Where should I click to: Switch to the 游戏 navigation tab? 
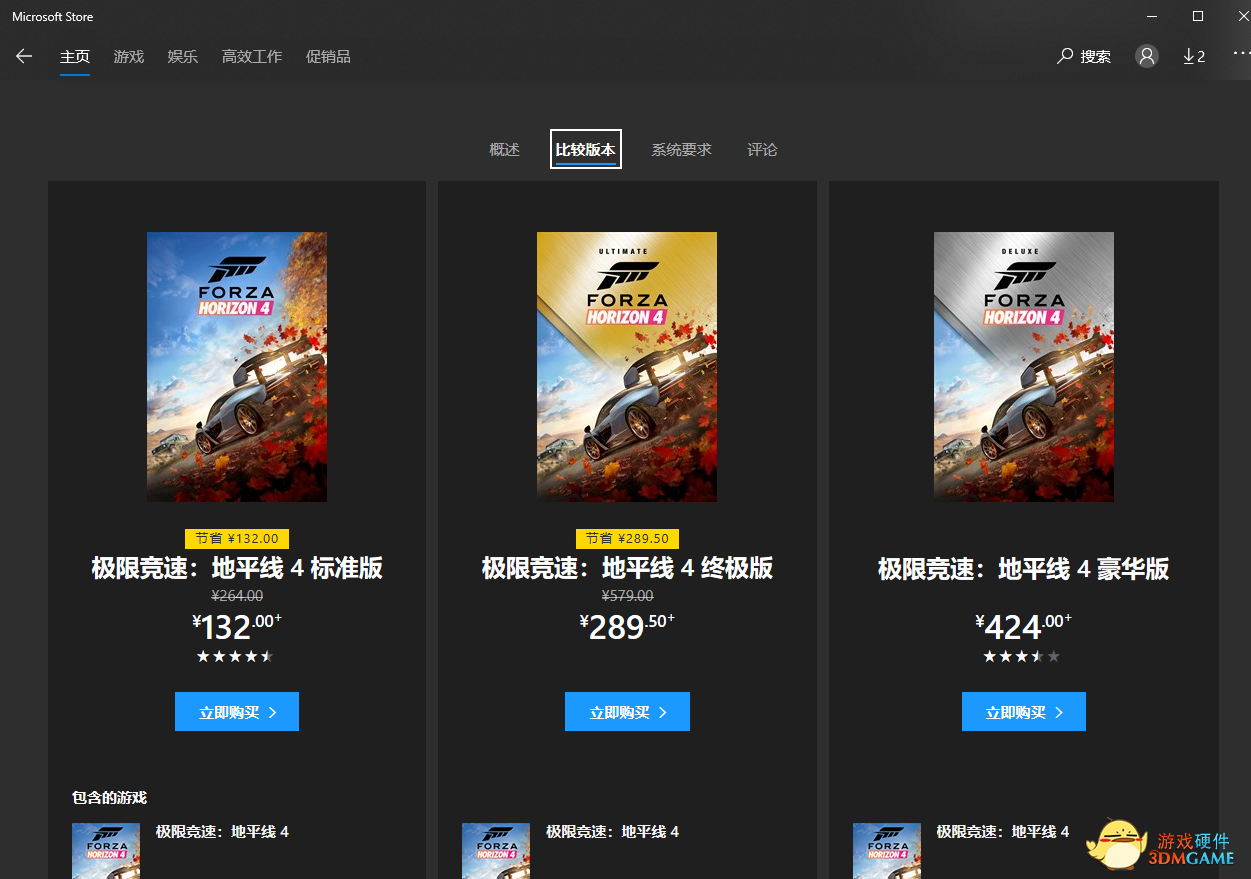[x=129, y=57]
